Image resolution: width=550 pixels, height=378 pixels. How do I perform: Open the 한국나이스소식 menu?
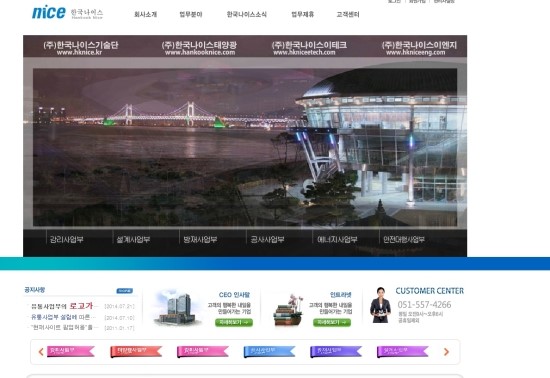(x=247, y=14)
